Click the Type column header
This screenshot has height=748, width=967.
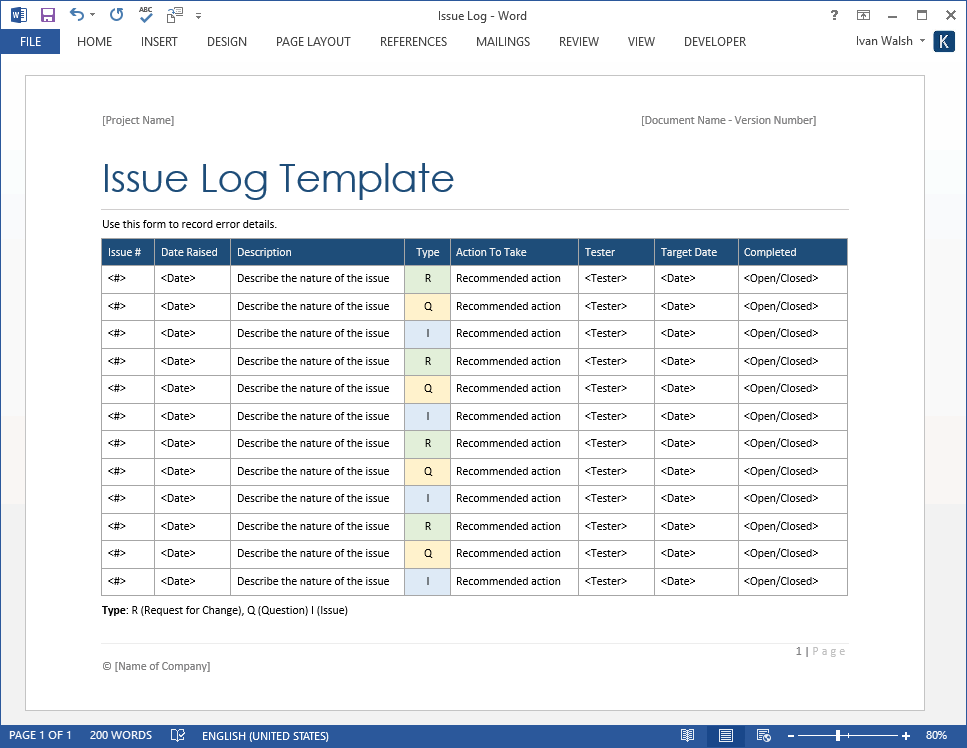click(427, 252)
